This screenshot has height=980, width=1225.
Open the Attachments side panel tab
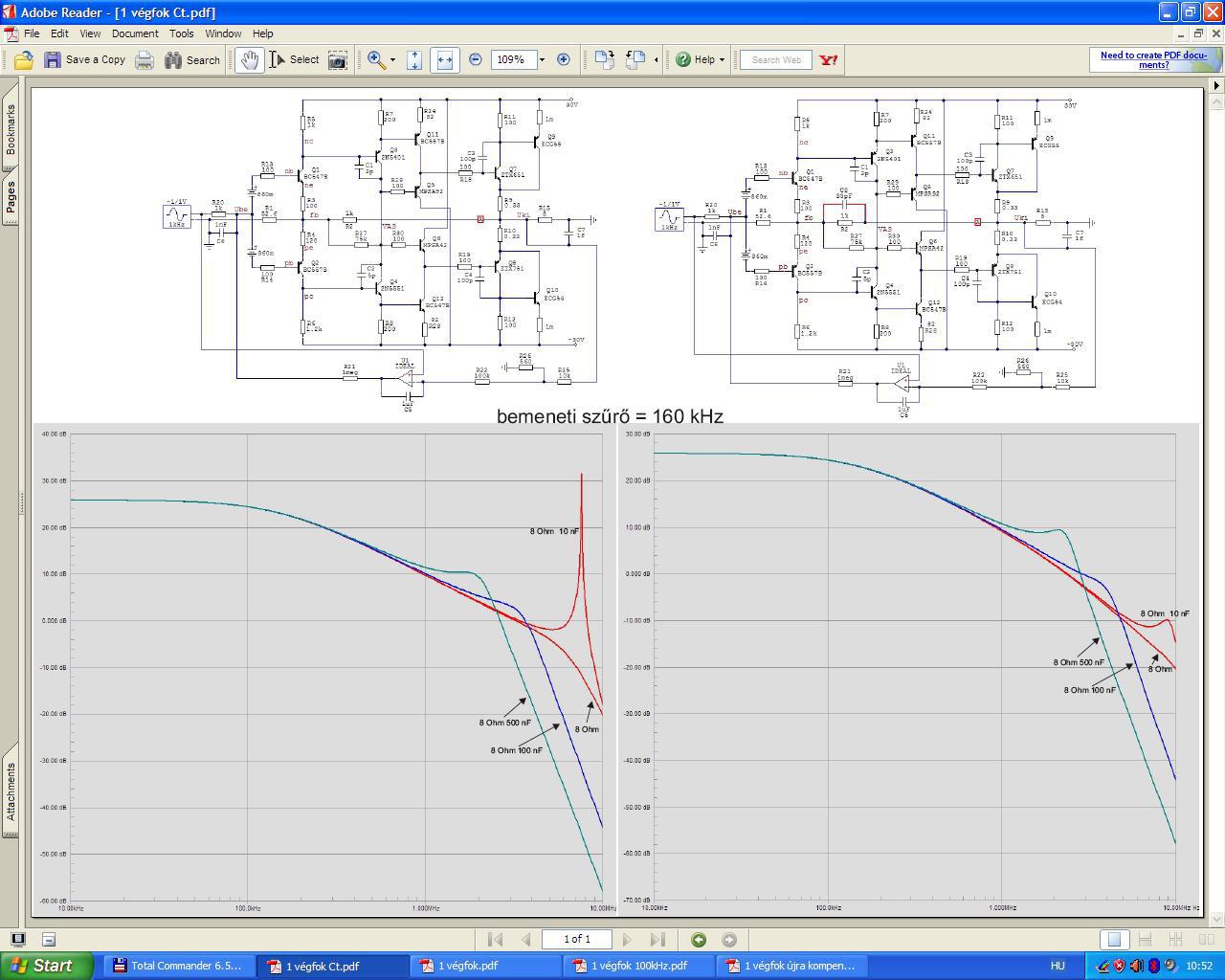[x=11, y=791]
